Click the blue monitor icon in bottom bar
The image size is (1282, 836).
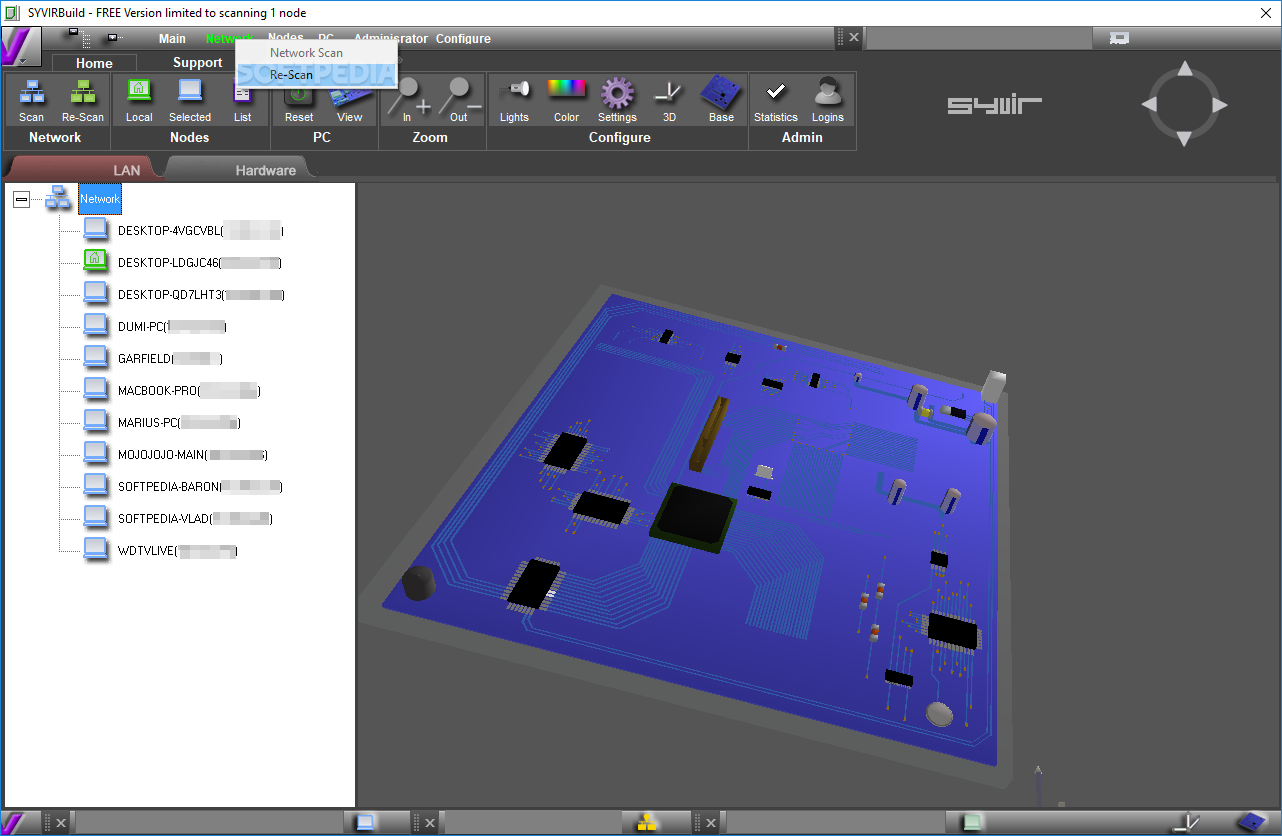[366, 822]
